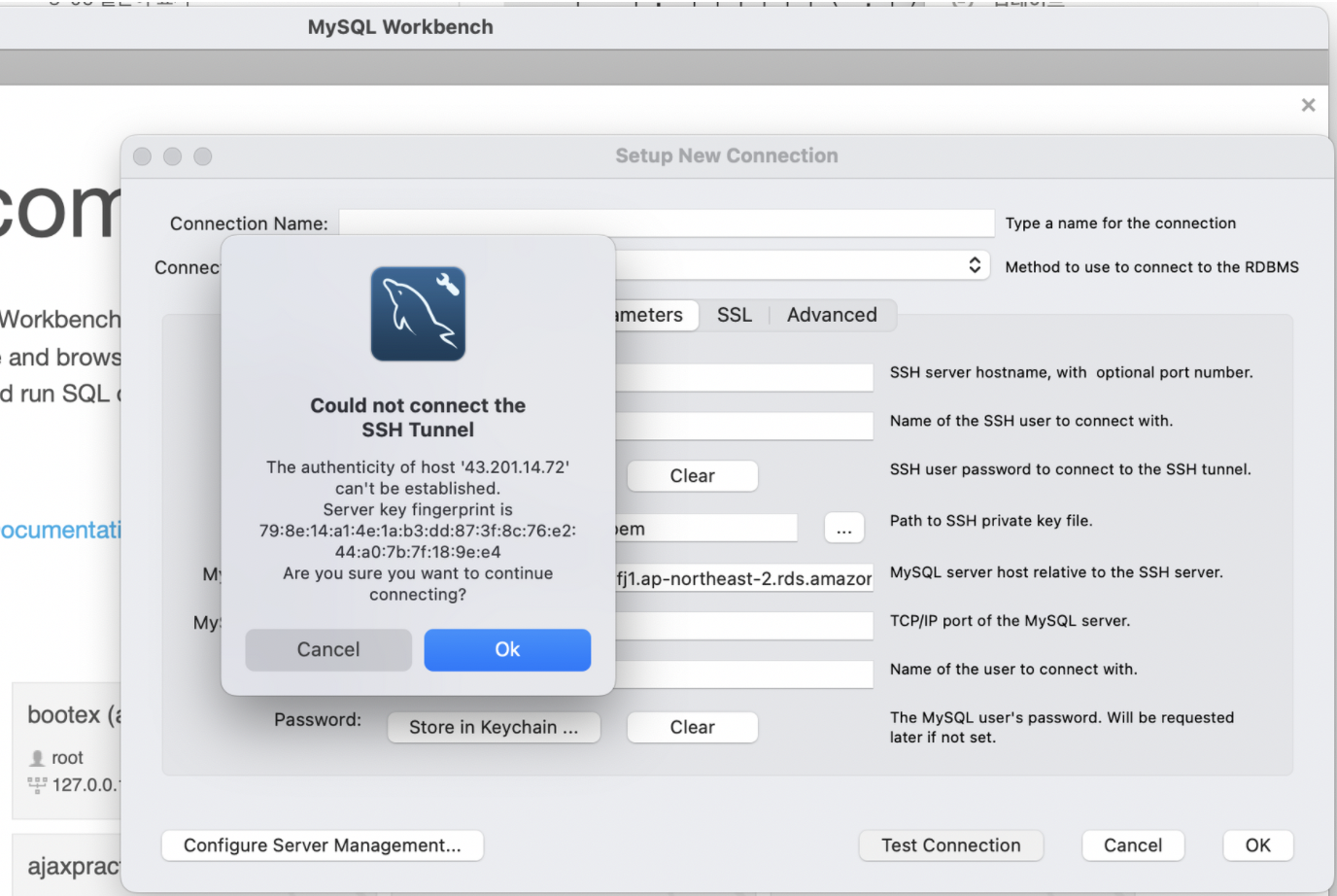Image resolution: width=1337 pixels, height=896 pixels.
Task: Cancel the SSH Tunnel alert dialog
Action: click(x=328, y=649)
